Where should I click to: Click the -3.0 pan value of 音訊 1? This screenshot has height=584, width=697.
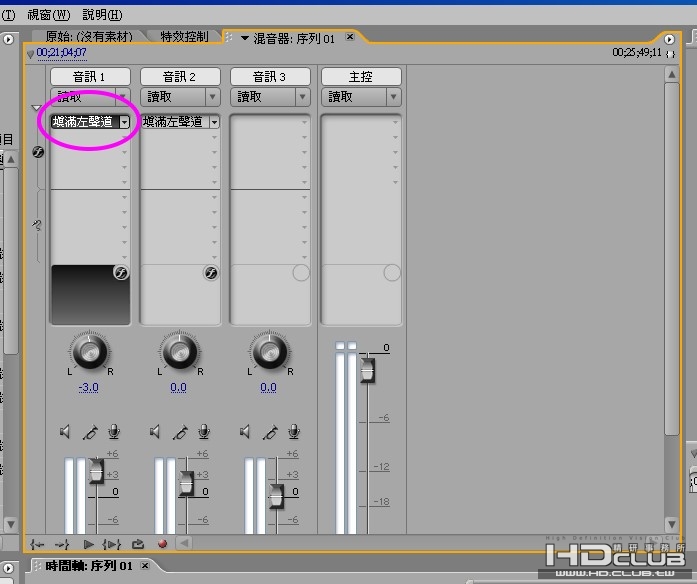point(88,388)
